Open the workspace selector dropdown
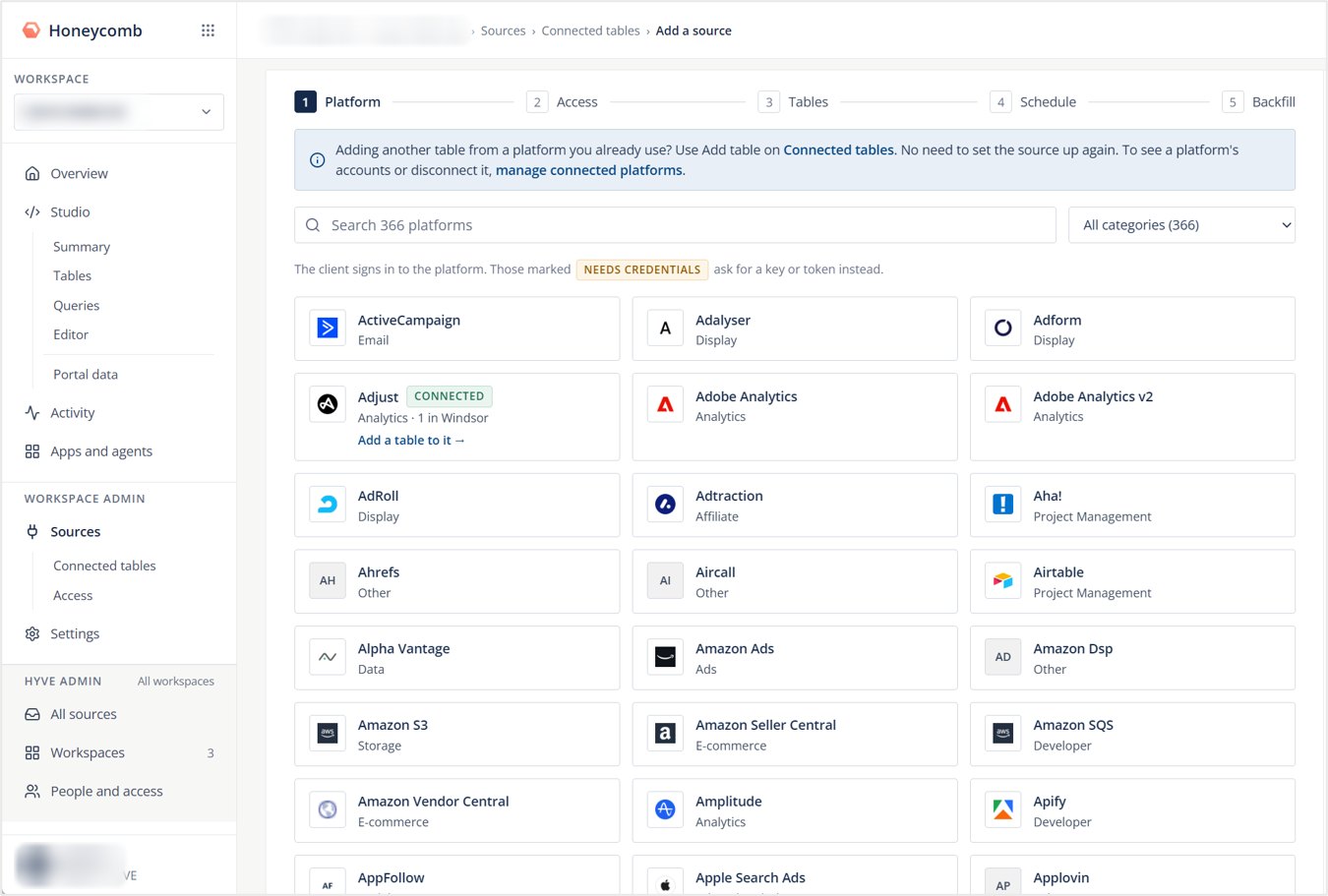Image resolution: width=1328 pixels, height=896 pixels. [119, 112]
